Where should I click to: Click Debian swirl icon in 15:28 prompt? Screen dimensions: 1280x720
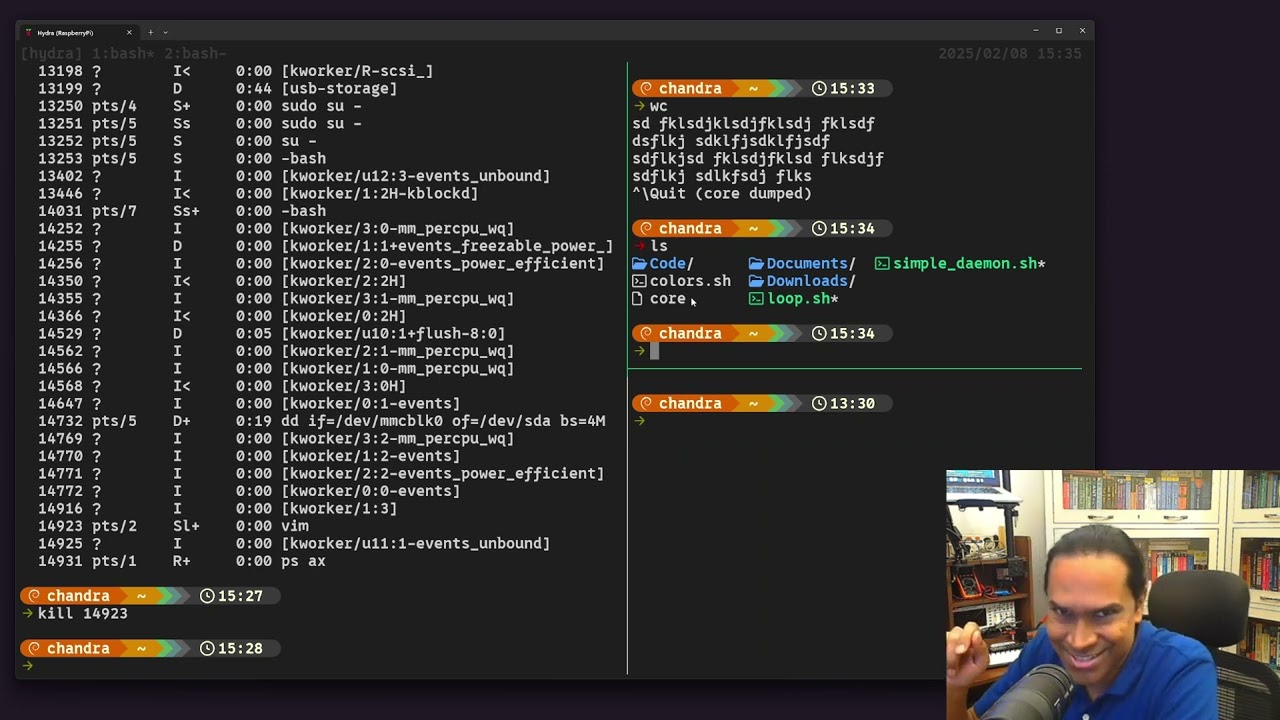35,648
